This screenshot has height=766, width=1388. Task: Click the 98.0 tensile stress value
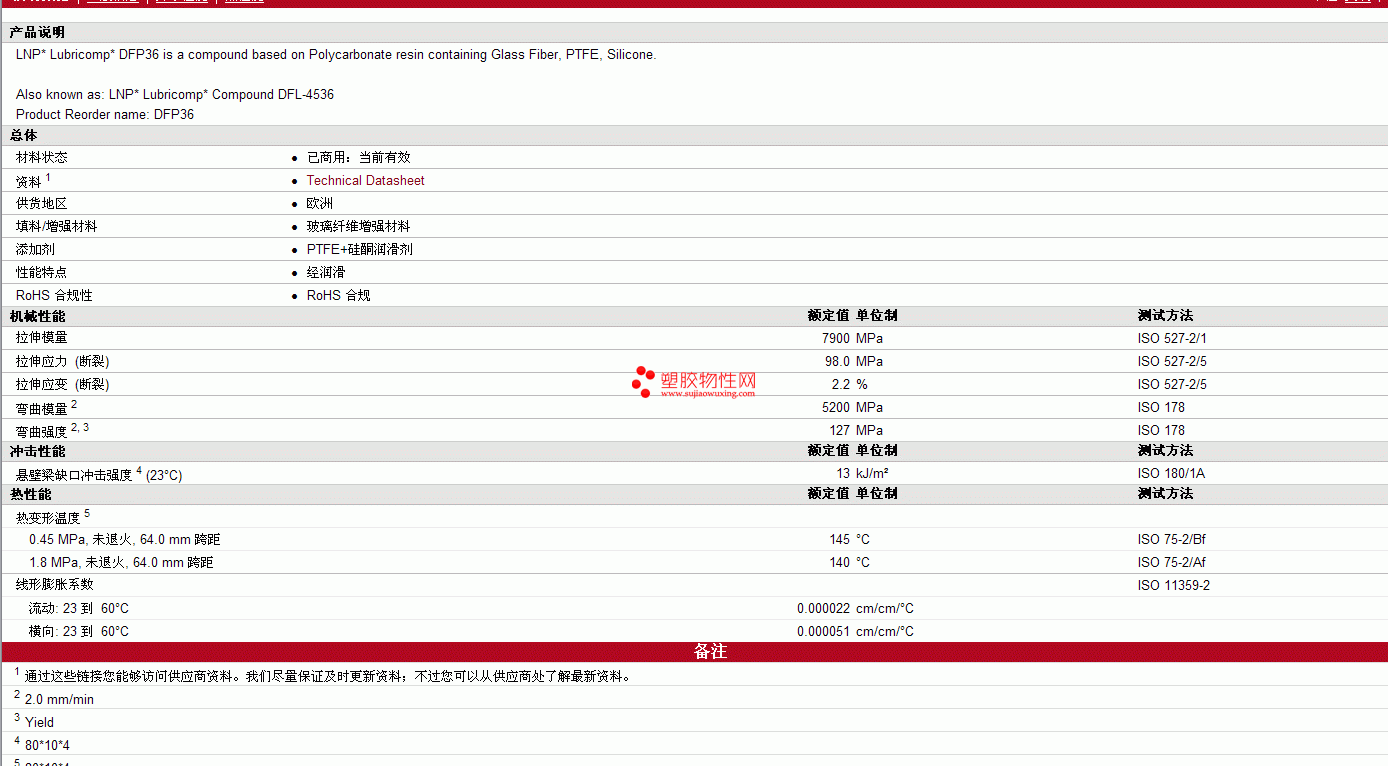(838, 362)
